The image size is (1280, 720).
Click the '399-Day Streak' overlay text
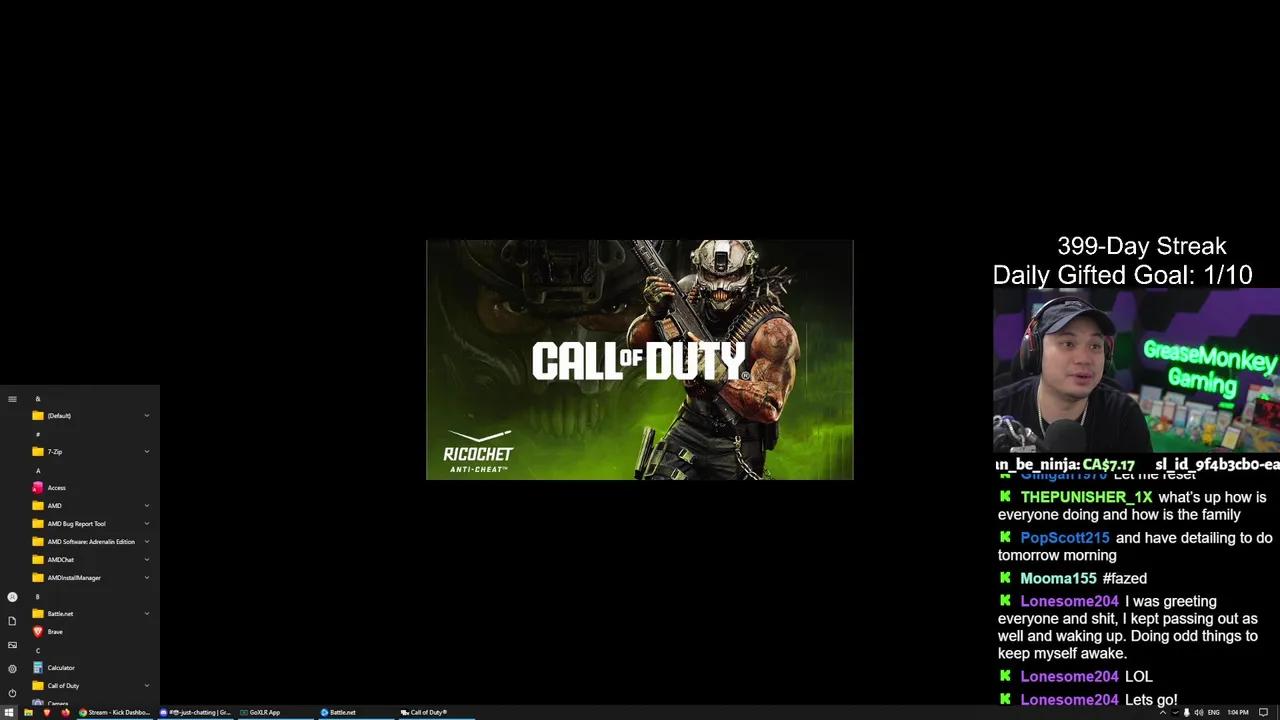[1142, 246]
